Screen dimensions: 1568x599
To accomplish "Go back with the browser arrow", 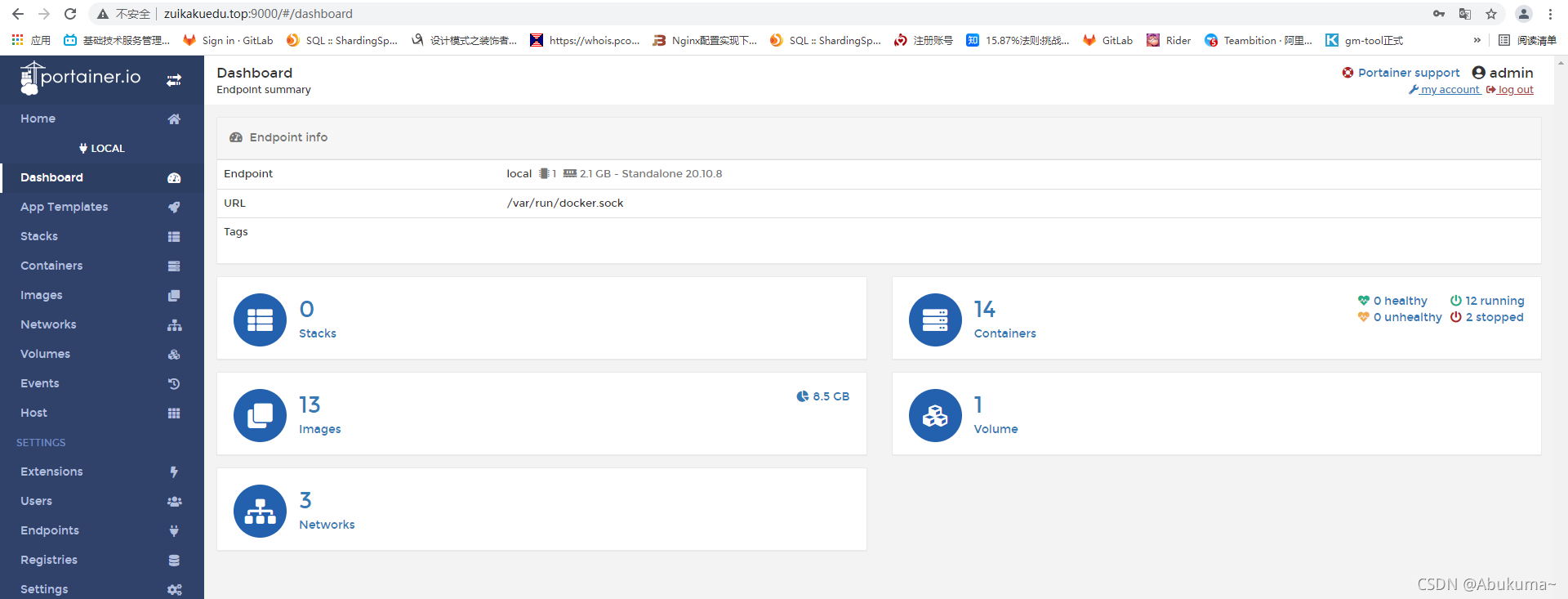I will (x=18, y=14).
